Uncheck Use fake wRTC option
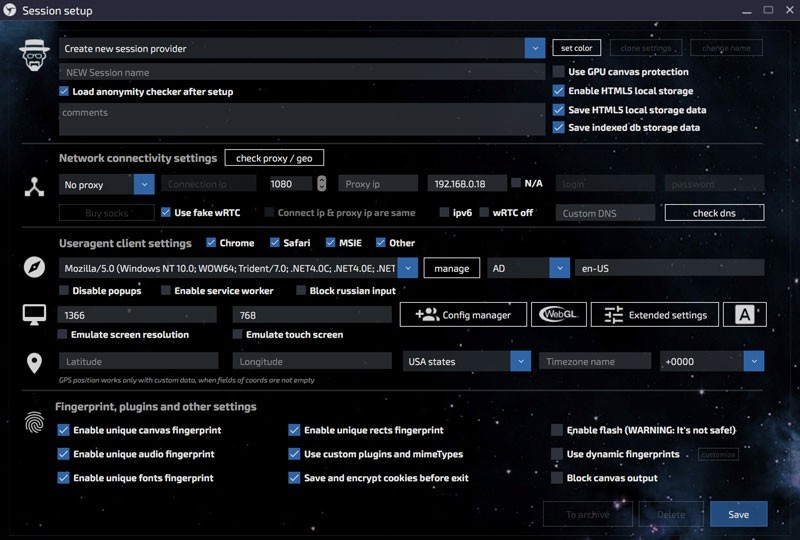Screen dimensions: 800x540 (x=167, y=212)
